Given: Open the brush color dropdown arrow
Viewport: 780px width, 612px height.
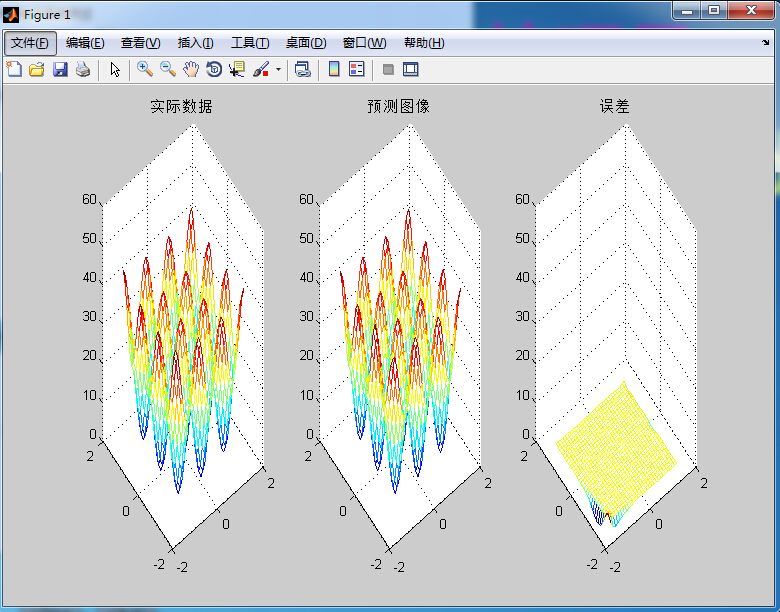Looking at the screenshot, I should point(278,69).
